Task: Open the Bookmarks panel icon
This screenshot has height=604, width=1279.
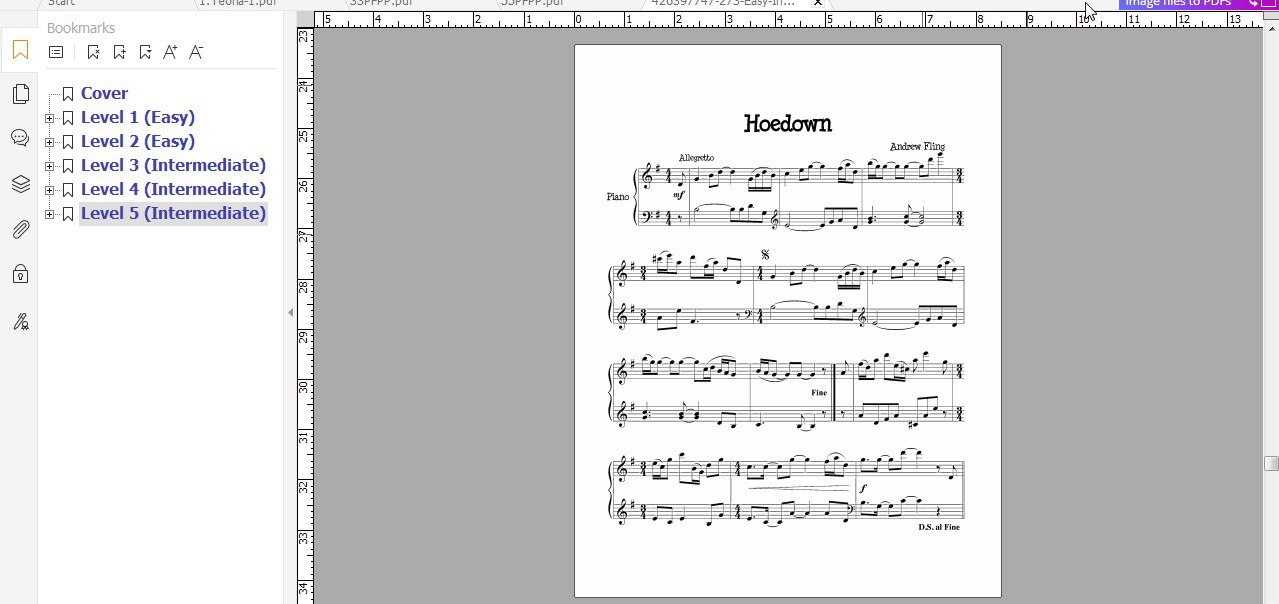Action: coord(20,50)
